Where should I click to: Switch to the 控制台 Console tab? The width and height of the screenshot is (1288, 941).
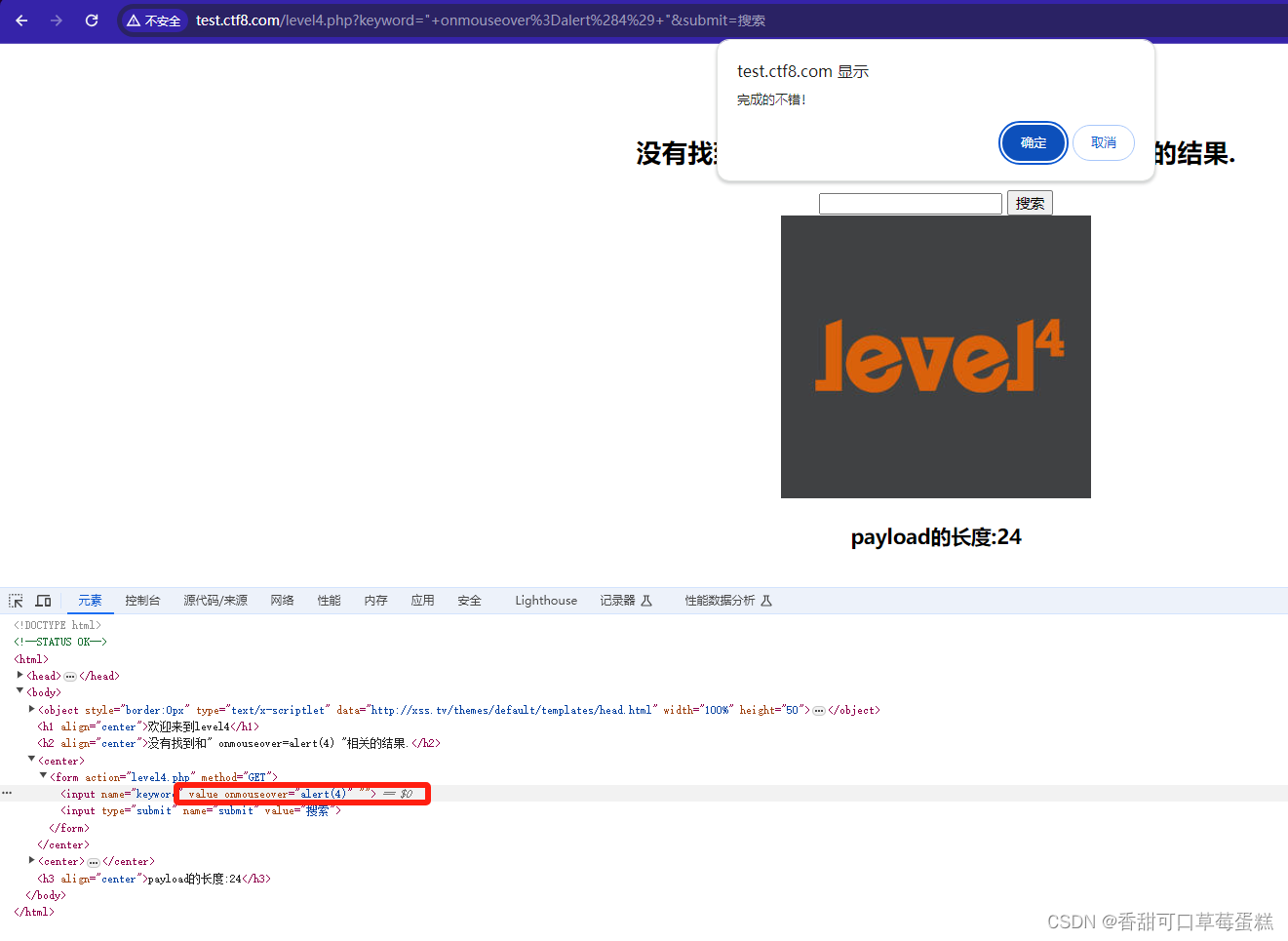(142, 601)
